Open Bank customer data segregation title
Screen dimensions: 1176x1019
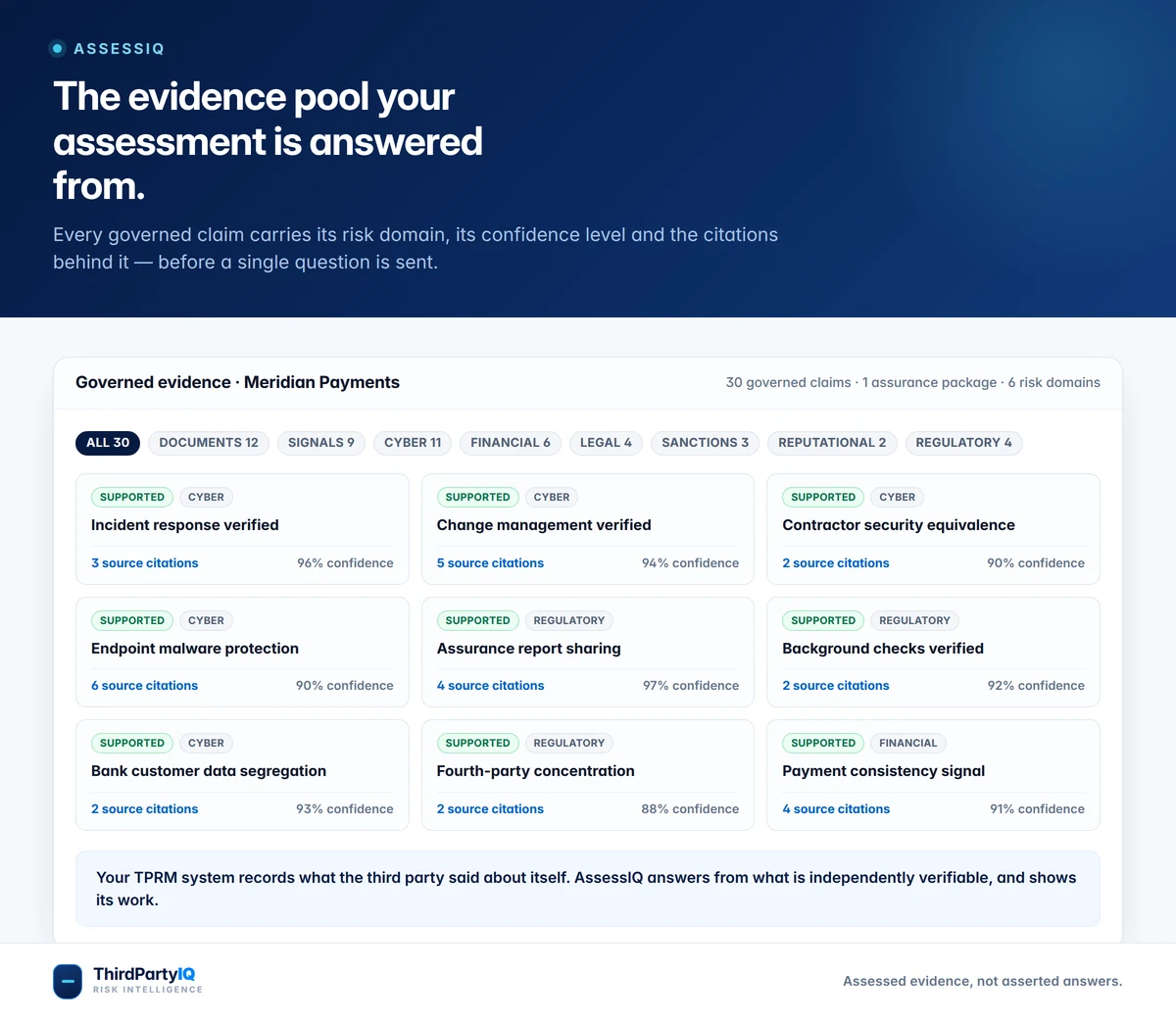click(x=209, y=771)
